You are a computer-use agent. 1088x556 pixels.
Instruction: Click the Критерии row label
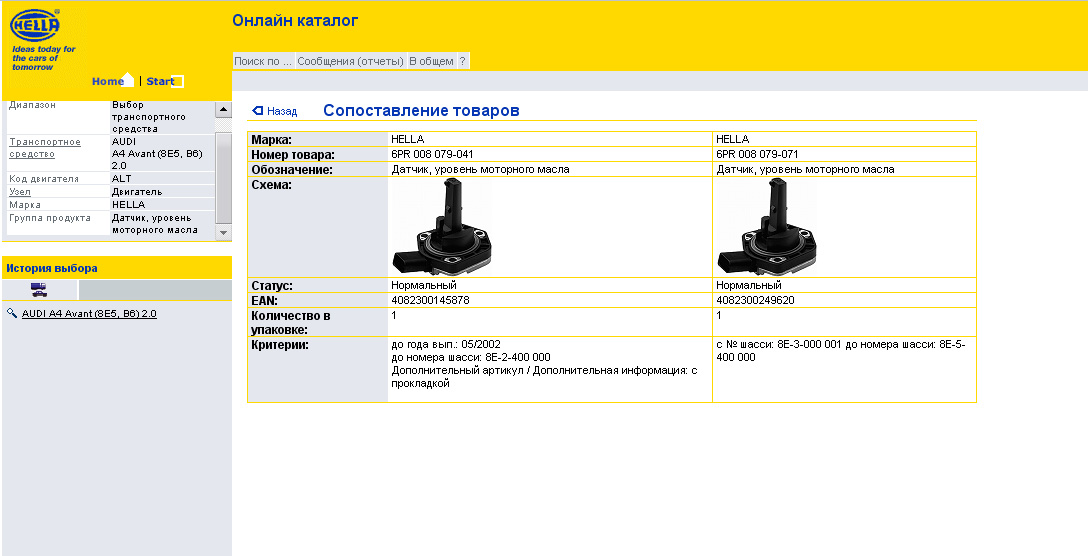tap(280, 345)
